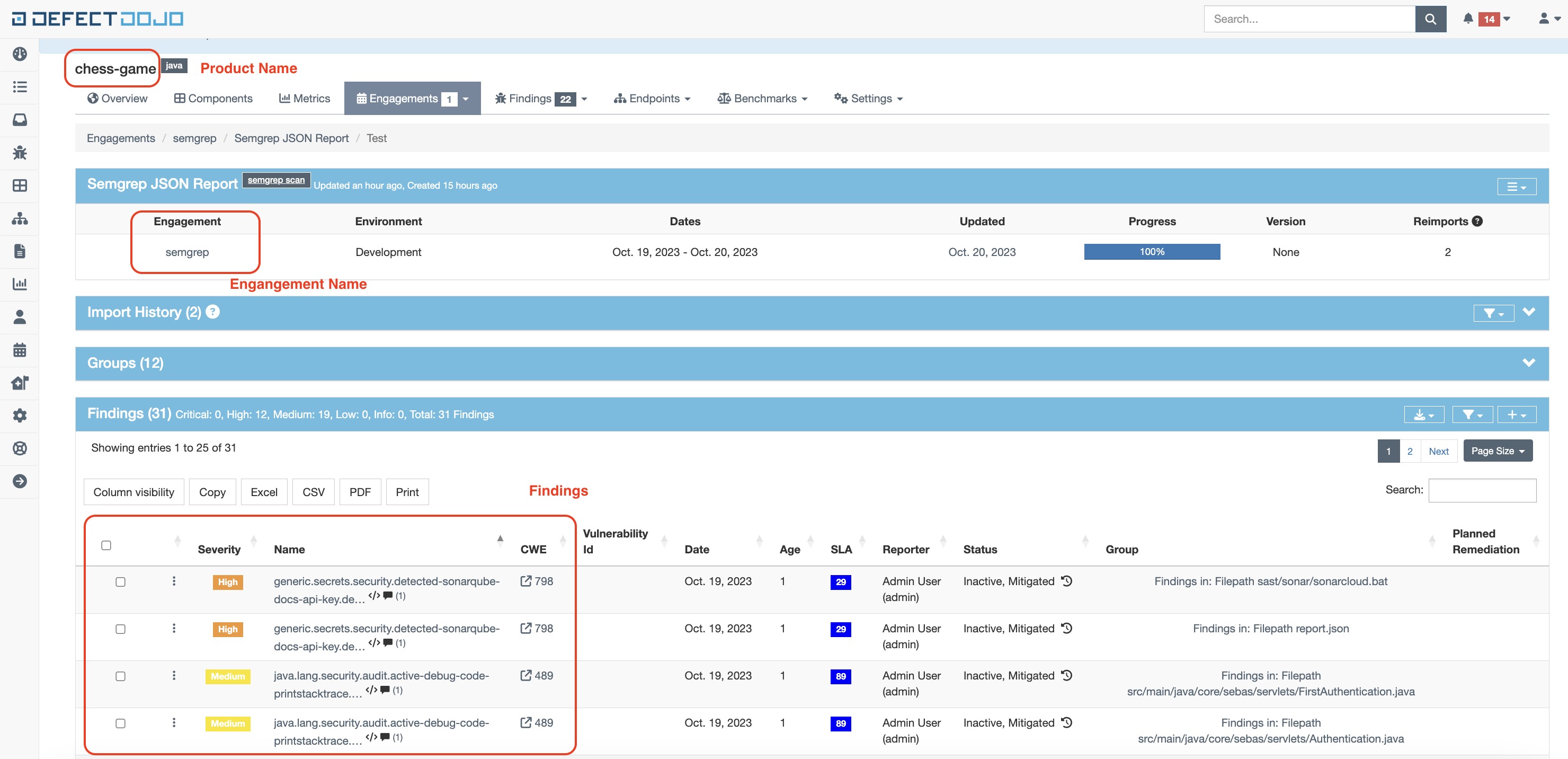1568x759 pixels.
Task: Click the CSV export button
Action: tap(313, 492)
